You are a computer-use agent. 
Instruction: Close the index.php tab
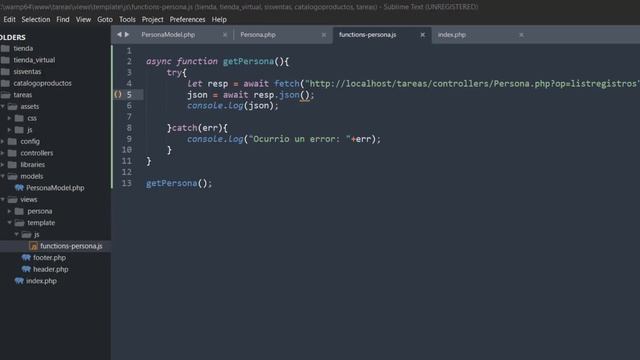coord(521,35)
